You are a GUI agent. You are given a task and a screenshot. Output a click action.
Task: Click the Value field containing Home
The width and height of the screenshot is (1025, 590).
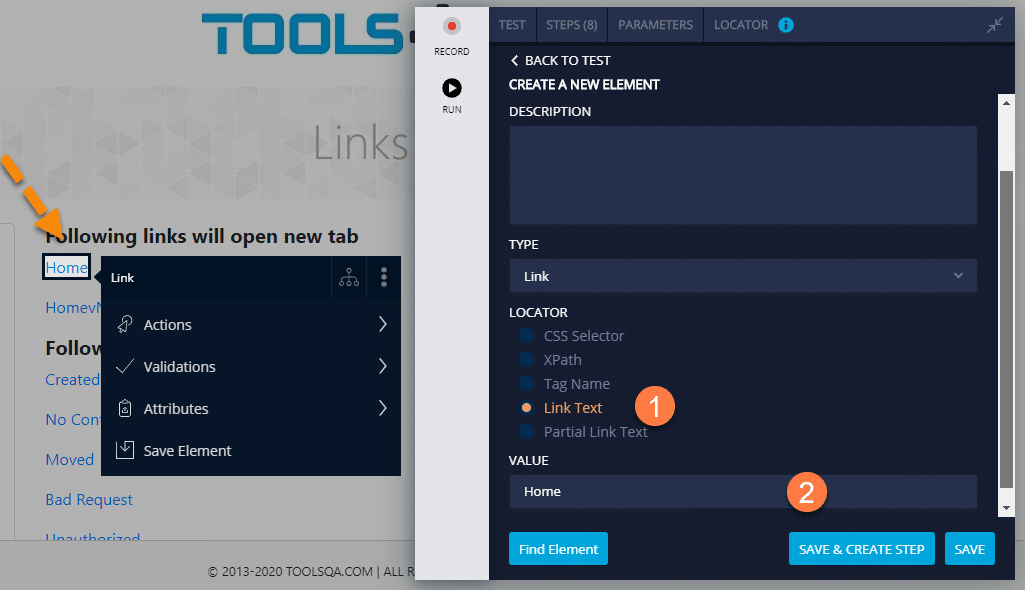point(743,491)
